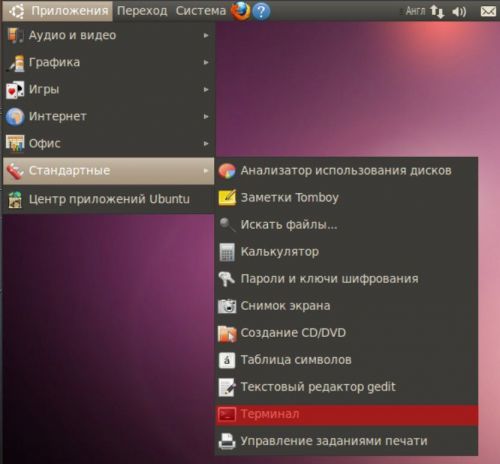Click the printer icon for print jobs
The height and width of the screenshot is (464, 500).
[227, 441]
